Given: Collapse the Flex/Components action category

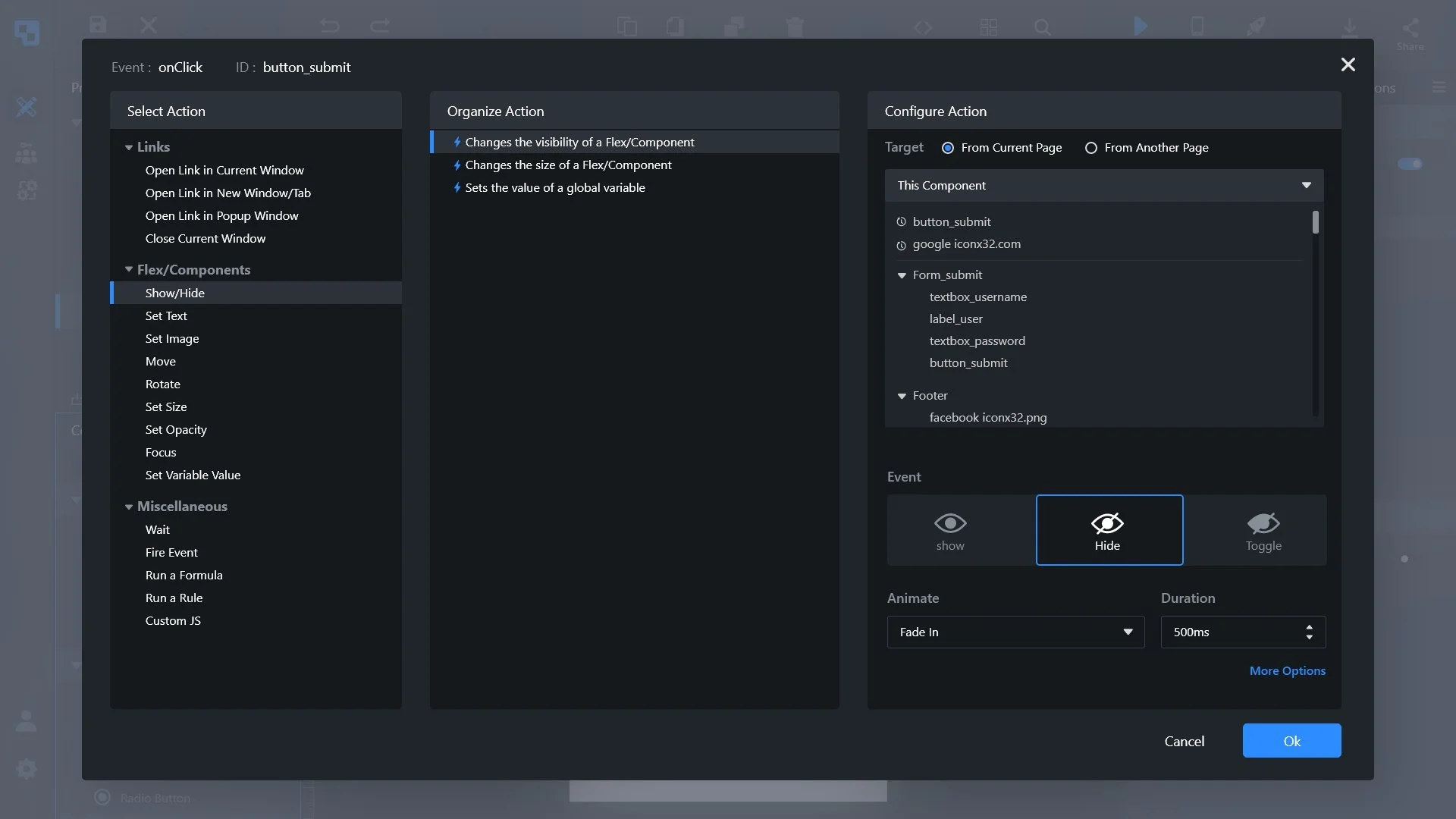Looking at the screenshot, I should [129, 270].
